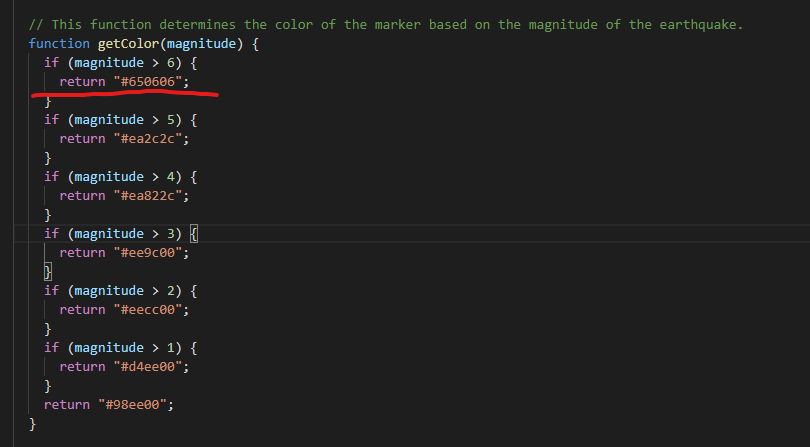
Task: Click the "#ea2c2c" hex color string
Action: coord(148,138)
